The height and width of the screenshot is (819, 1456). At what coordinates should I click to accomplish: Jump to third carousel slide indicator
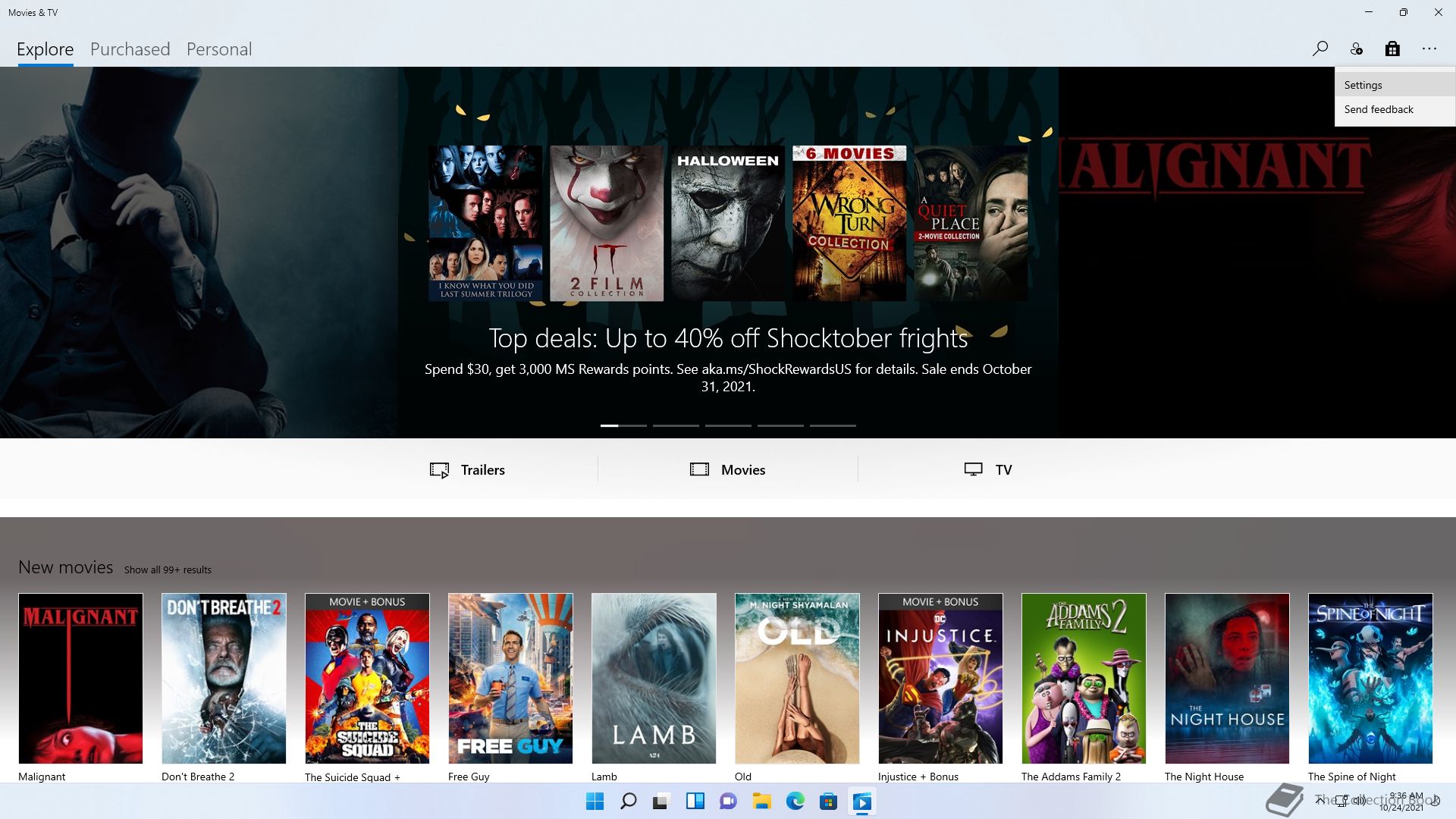728,425
